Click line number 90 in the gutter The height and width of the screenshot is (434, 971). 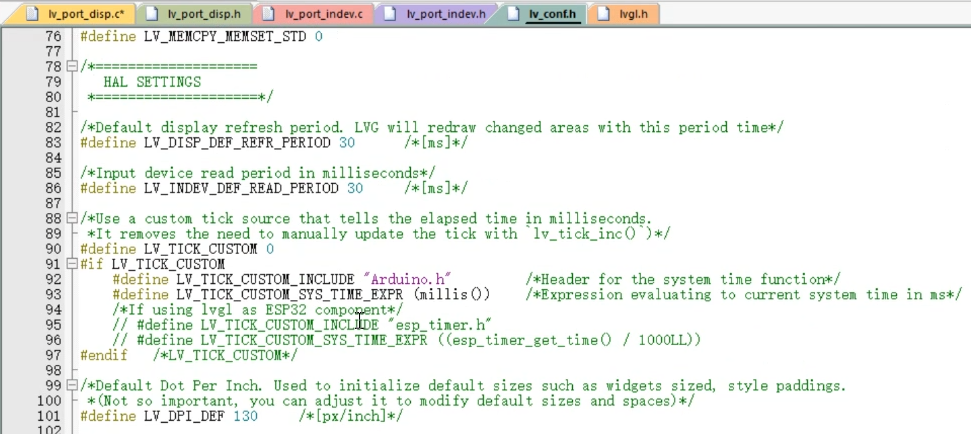[53, 249]
